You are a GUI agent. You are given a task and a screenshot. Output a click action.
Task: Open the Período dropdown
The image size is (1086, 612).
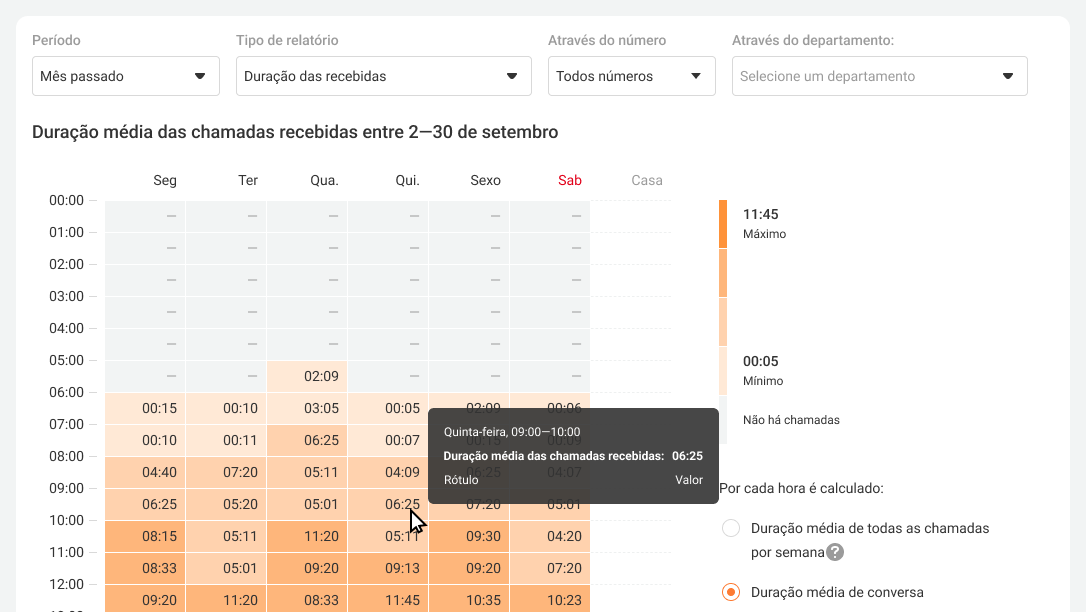pyautogui.click(x=126, y=76)
